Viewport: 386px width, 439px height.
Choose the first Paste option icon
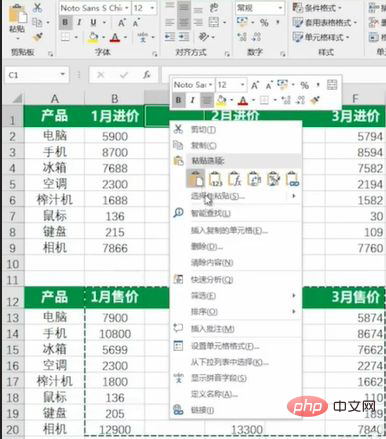click(x=196, y=179)
